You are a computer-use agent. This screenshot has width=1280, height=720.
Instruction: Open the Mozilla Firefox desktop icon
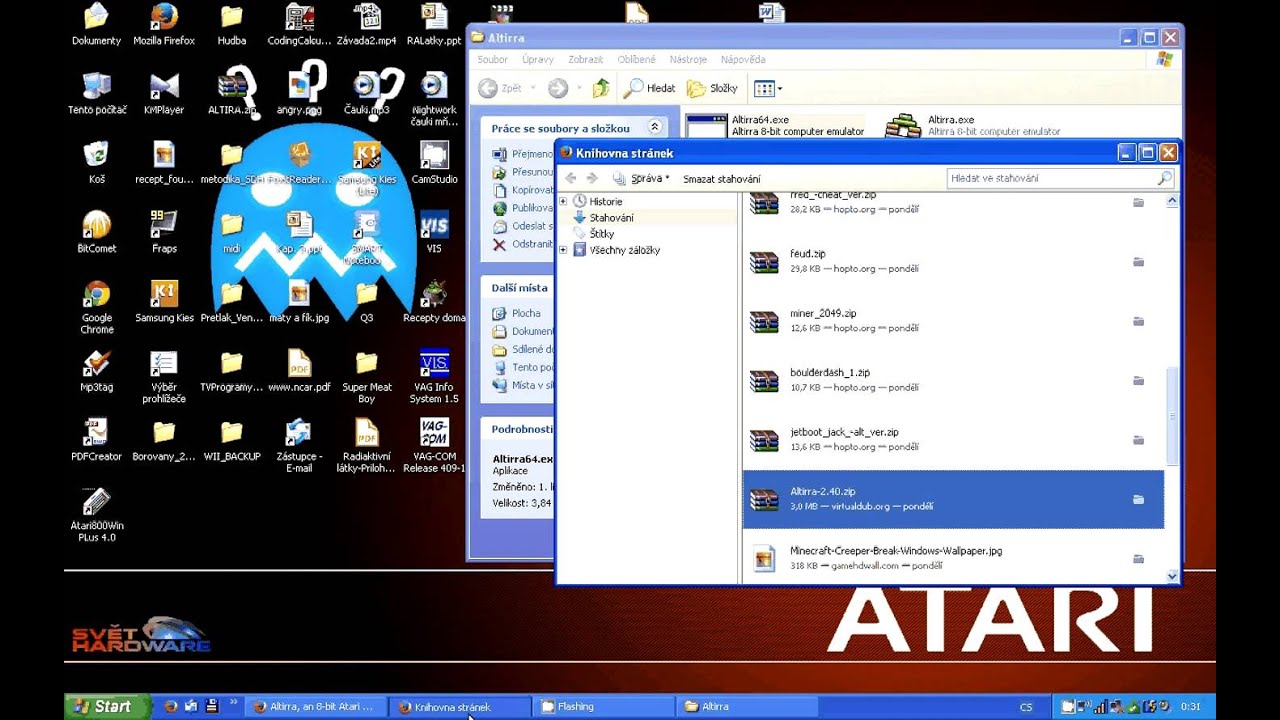point(164,25)
